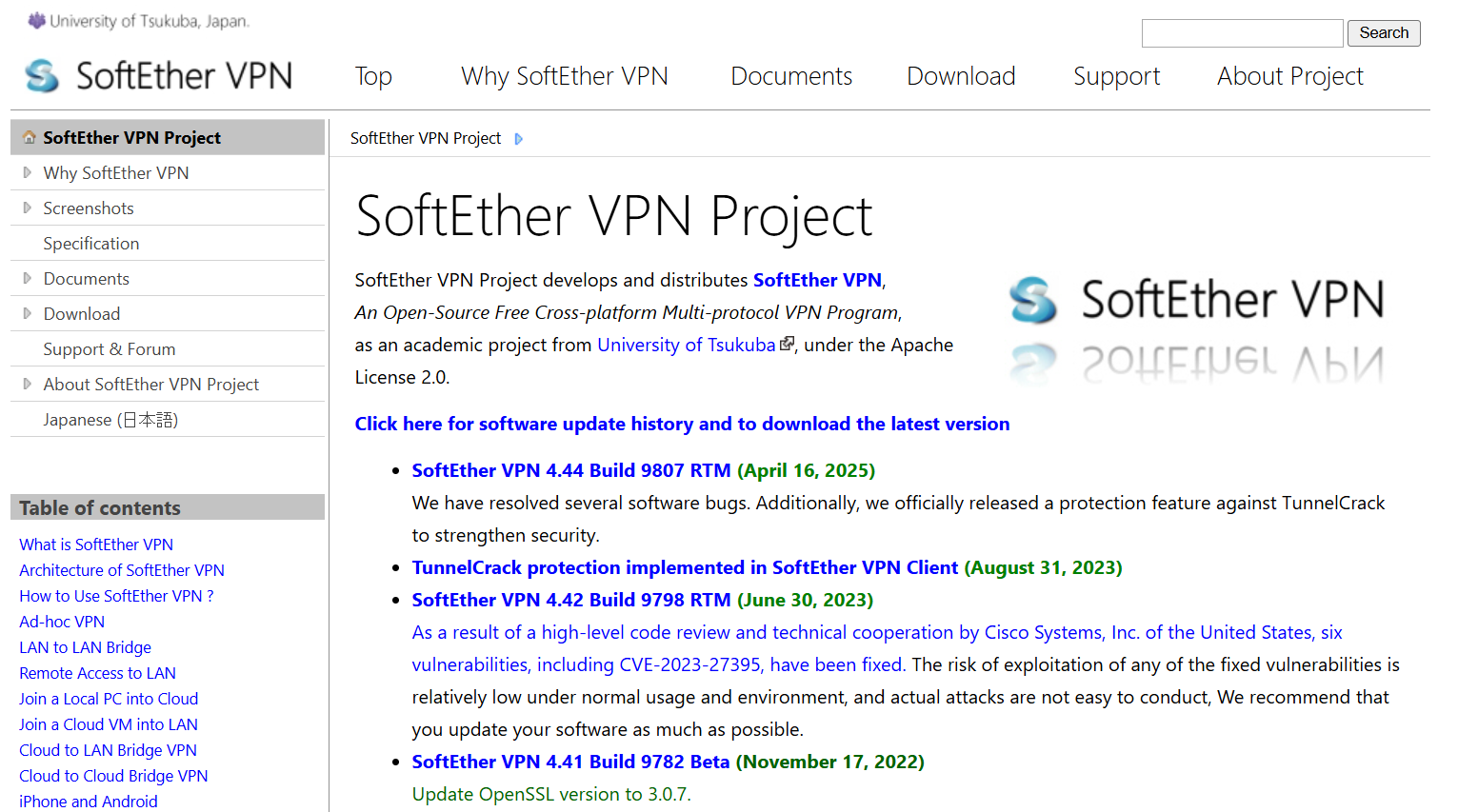
Task: Open the Download page from the top navigation
Action: 960,76
